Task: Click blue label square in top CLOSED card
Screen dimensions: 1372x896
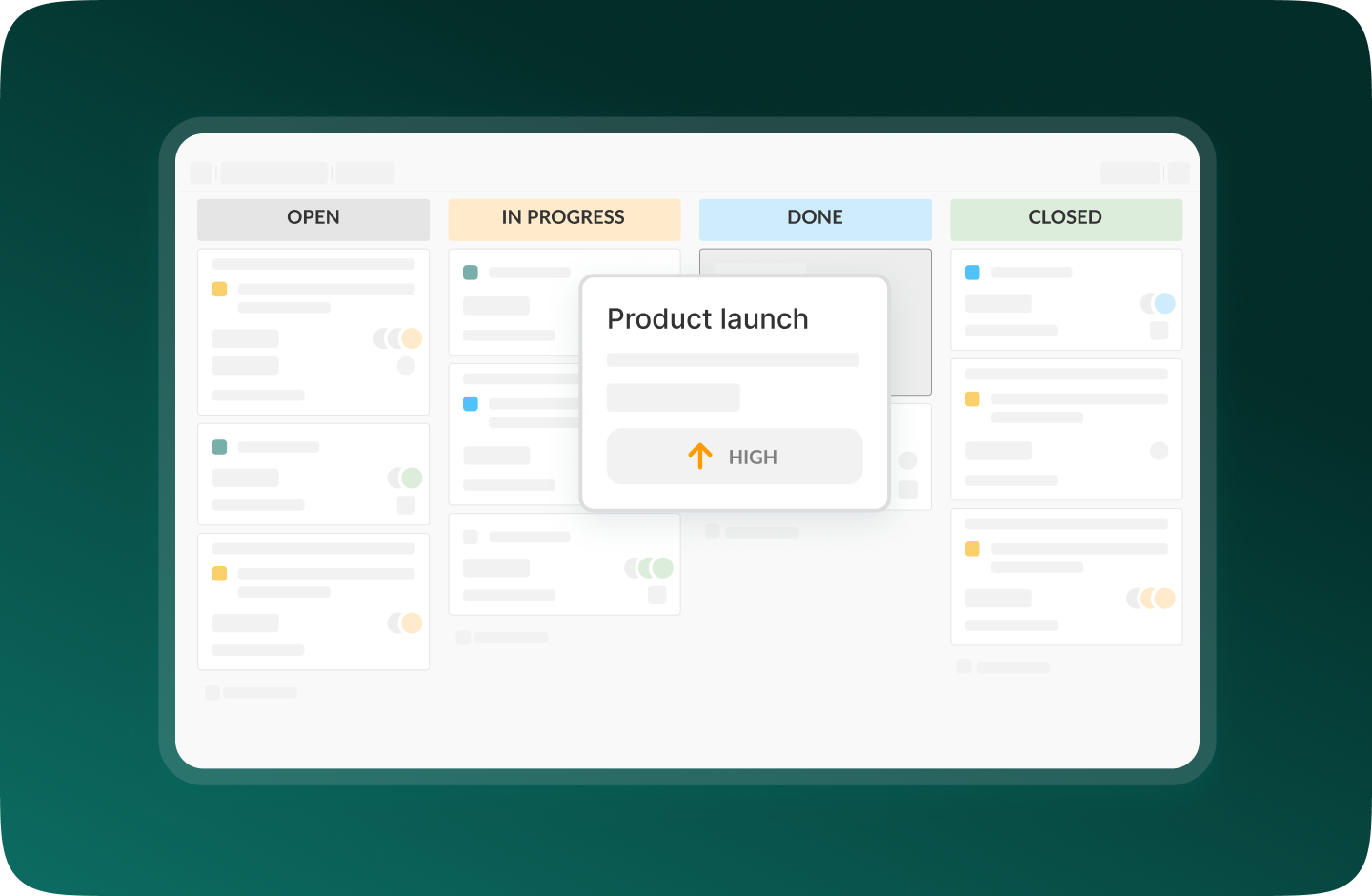Action: tap(972, 273)
